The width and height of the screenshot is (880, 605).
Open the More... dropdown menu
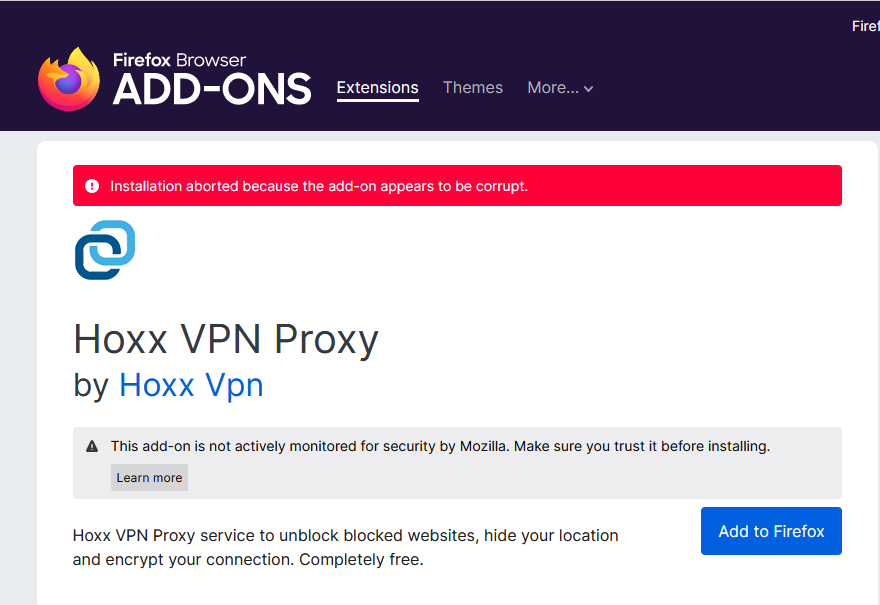(x=560, y=88)
